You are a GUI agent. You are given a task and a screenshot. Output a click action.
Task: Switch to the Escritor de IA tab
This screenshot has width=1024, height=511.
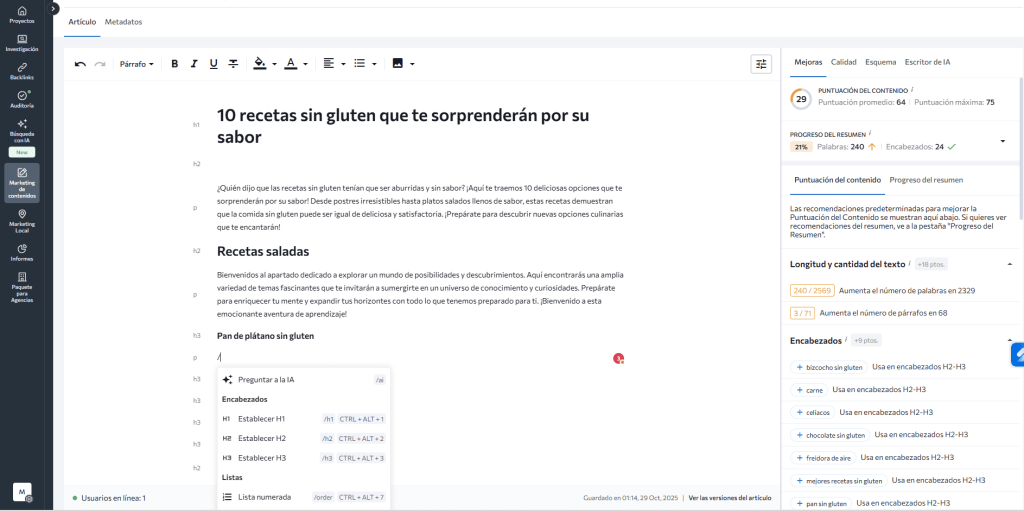tap(927, 62)
